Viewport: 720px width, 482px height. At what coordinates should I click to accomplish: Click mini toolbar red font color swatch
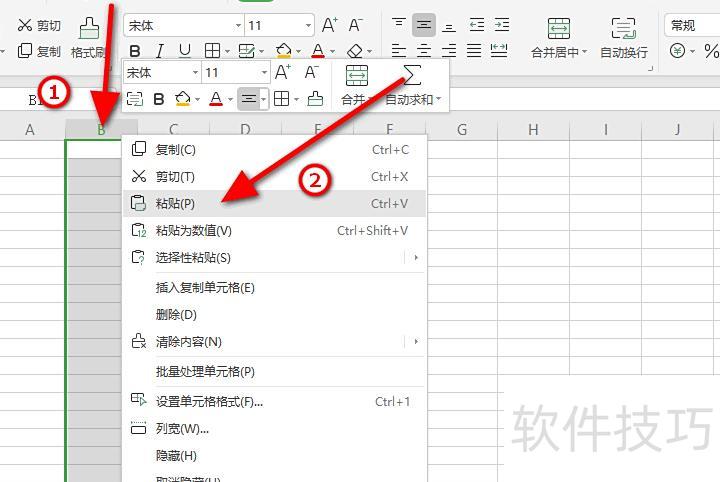pos(216,99)
